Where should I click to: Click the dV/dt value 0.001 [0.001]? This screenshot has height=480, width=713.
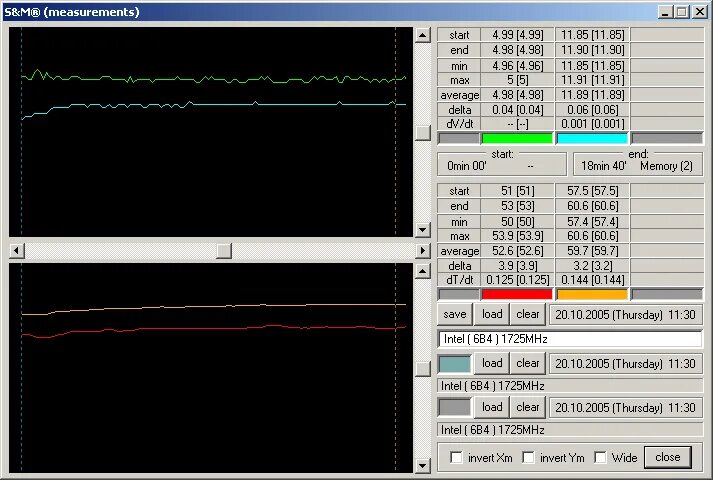click(592, 124)
